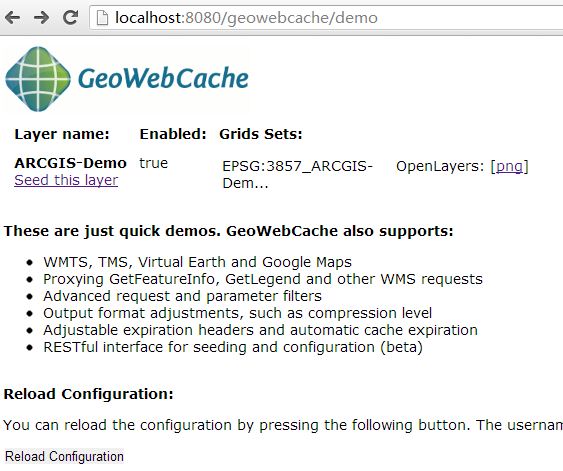Click the browser forward arrow

click(41, 17)
